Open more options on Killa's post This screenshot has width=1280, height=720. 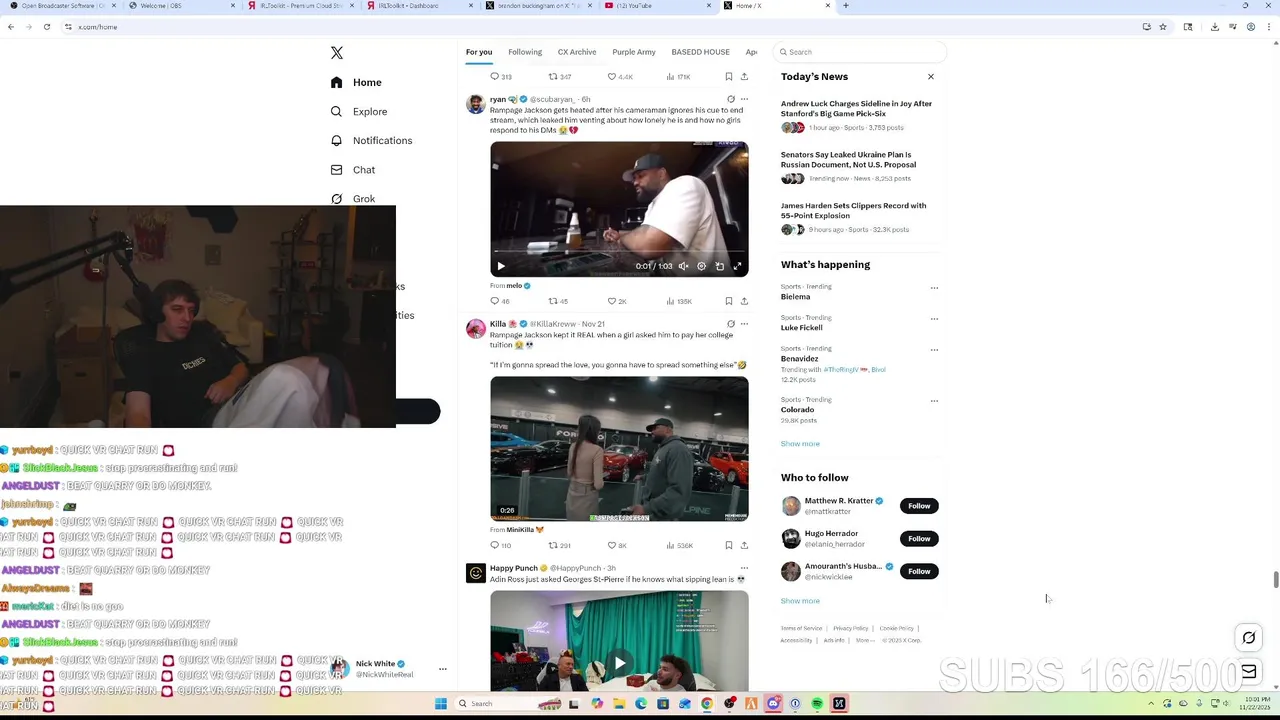point(744,324)
